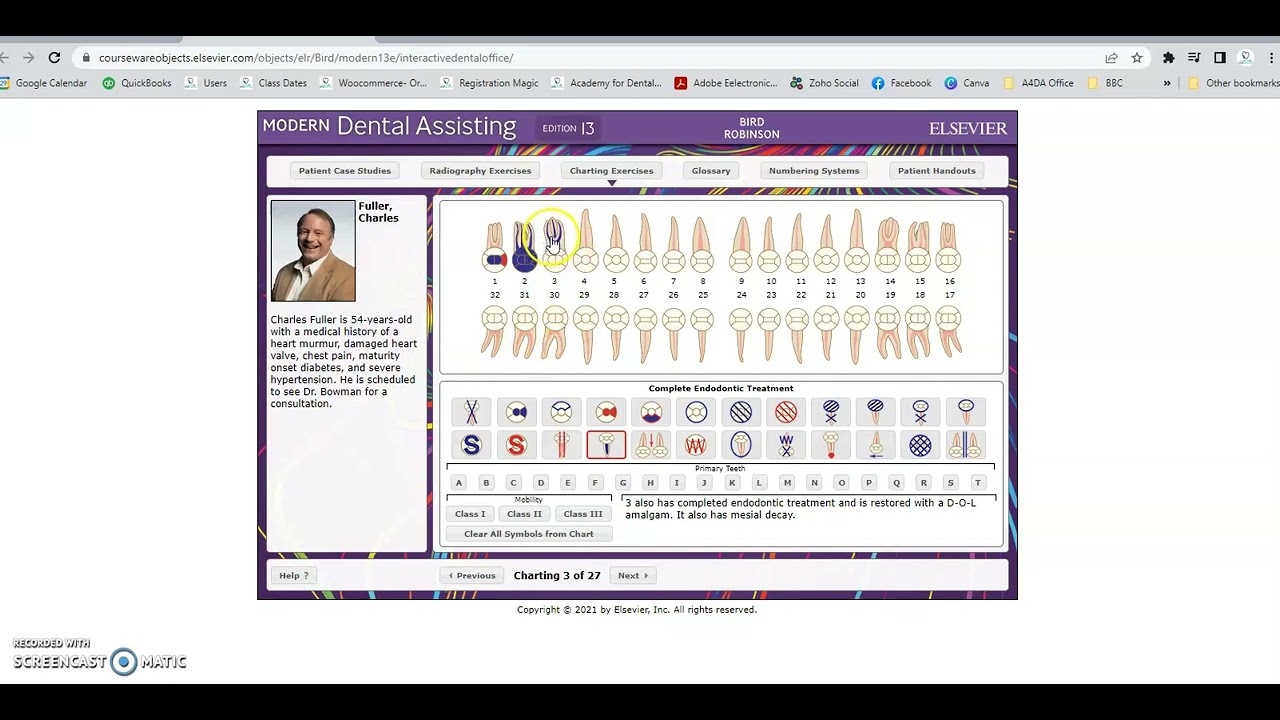Select the red diagonal-hatched crown symbol
The height and width of the screenshot is (720, 1280).
[x=786, y=412]
